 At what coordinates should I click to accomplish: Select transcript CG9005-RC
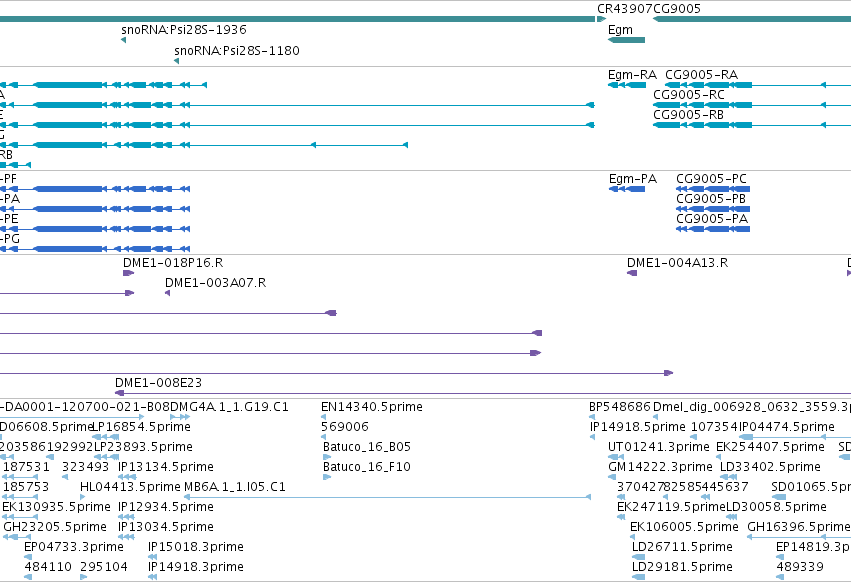pos(752,105)
